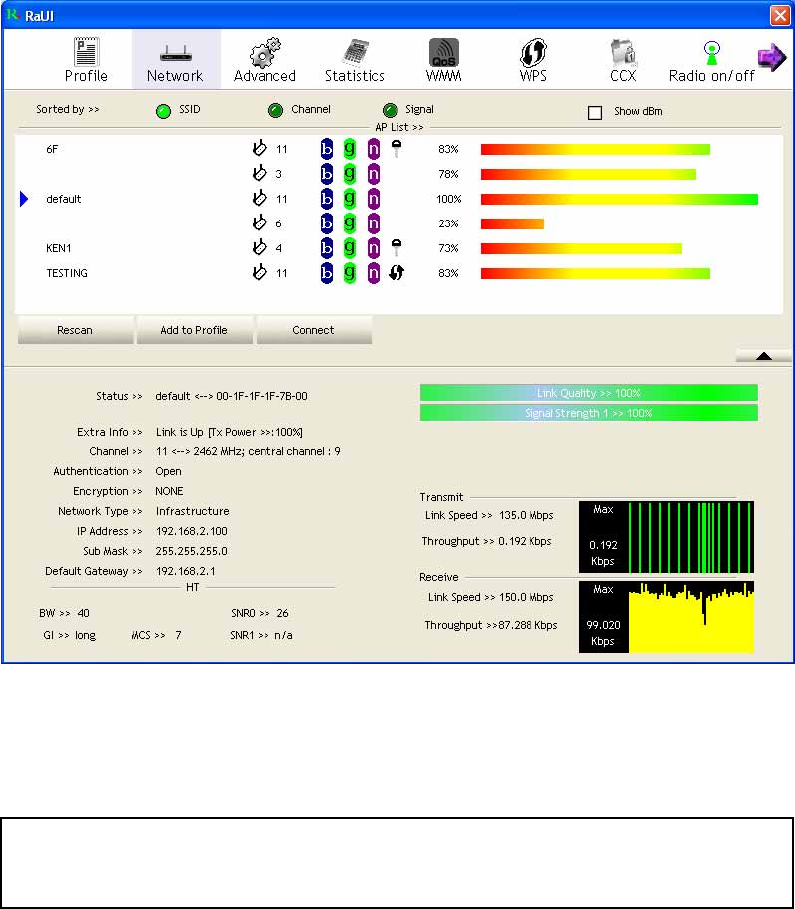
Task: Click the 78% signal value
Action: (x=448, y=174)
